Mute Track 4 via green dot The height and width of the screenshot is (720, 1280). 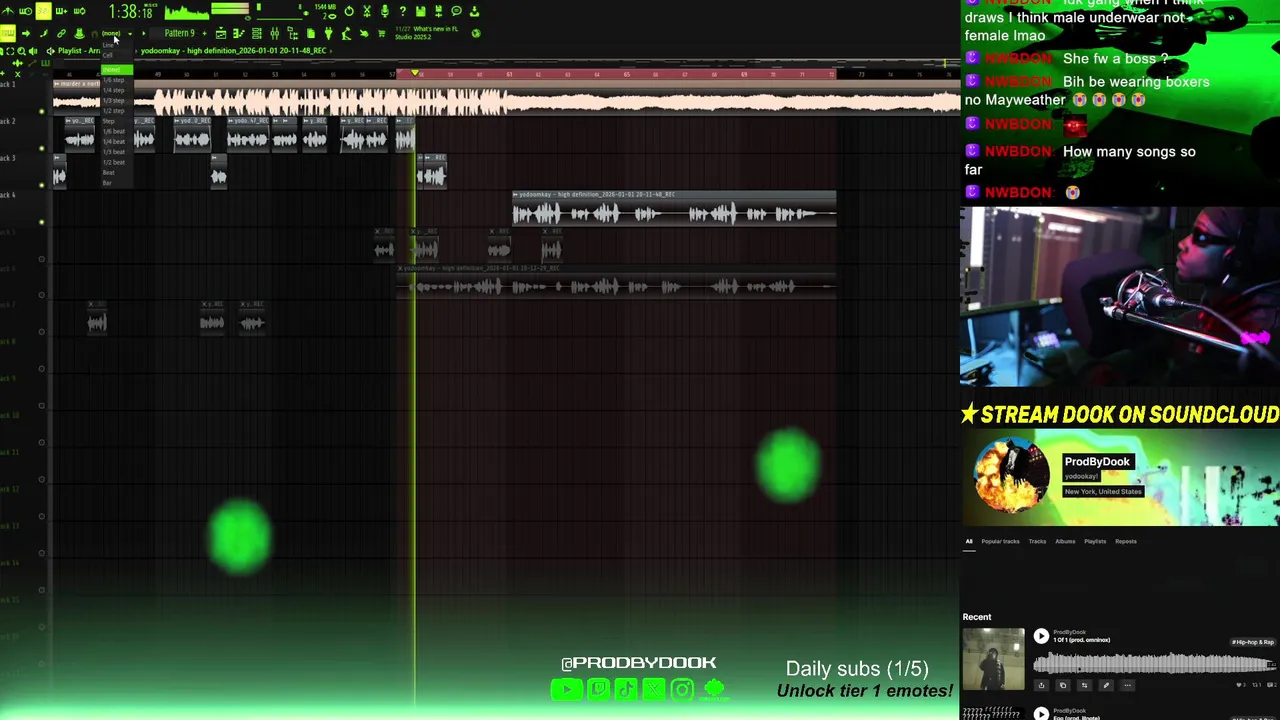(42, 222)
